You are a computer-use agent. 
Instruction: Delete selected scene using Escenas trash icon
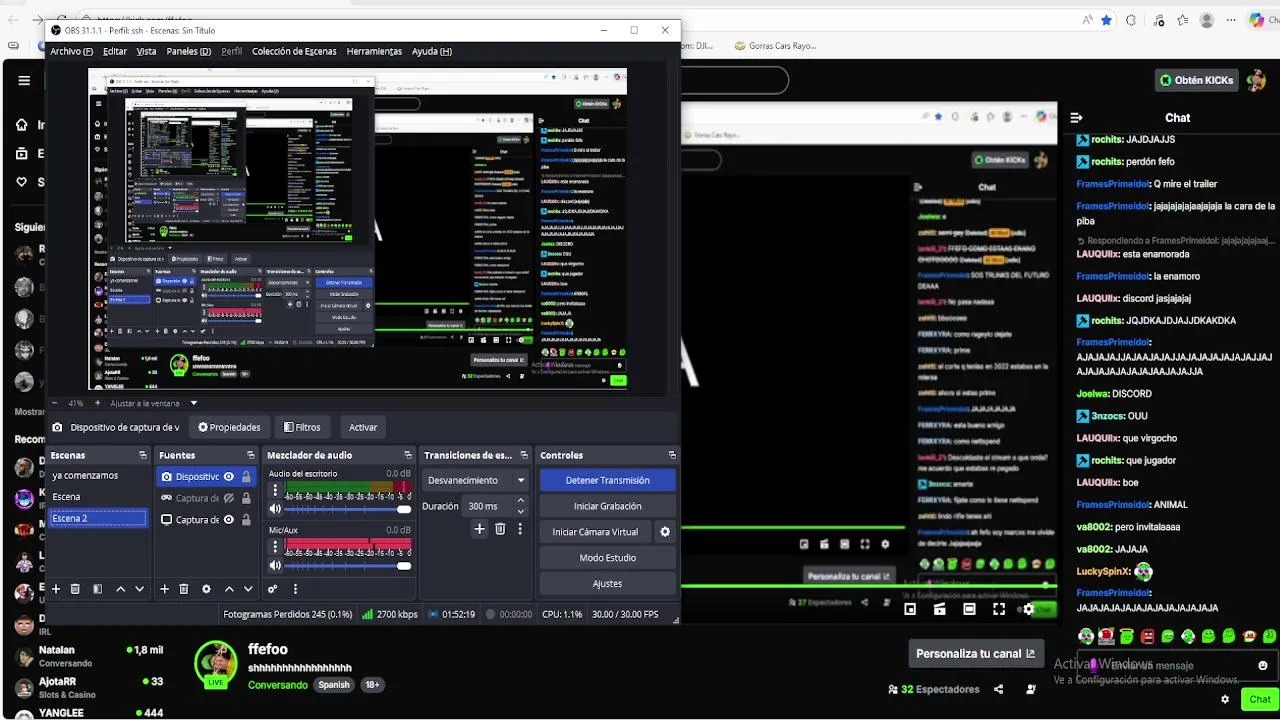pos(75,589)
